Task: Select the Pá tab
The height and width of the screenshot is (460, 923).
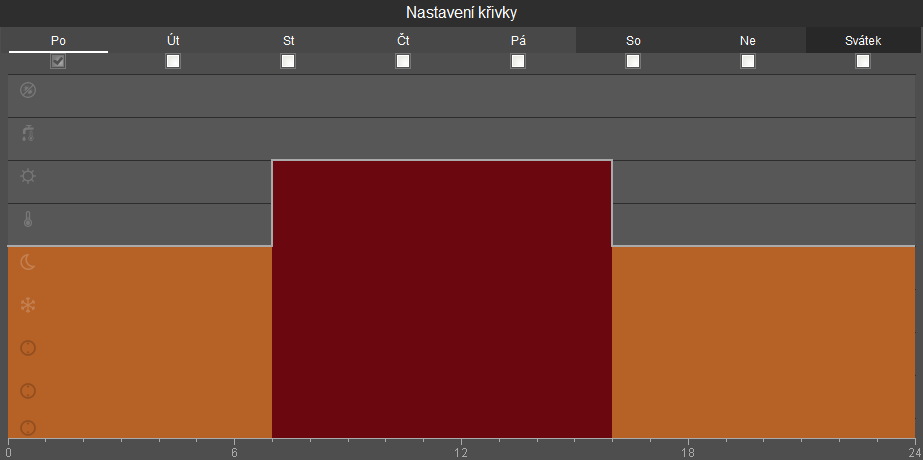Action: coord(518,41)
